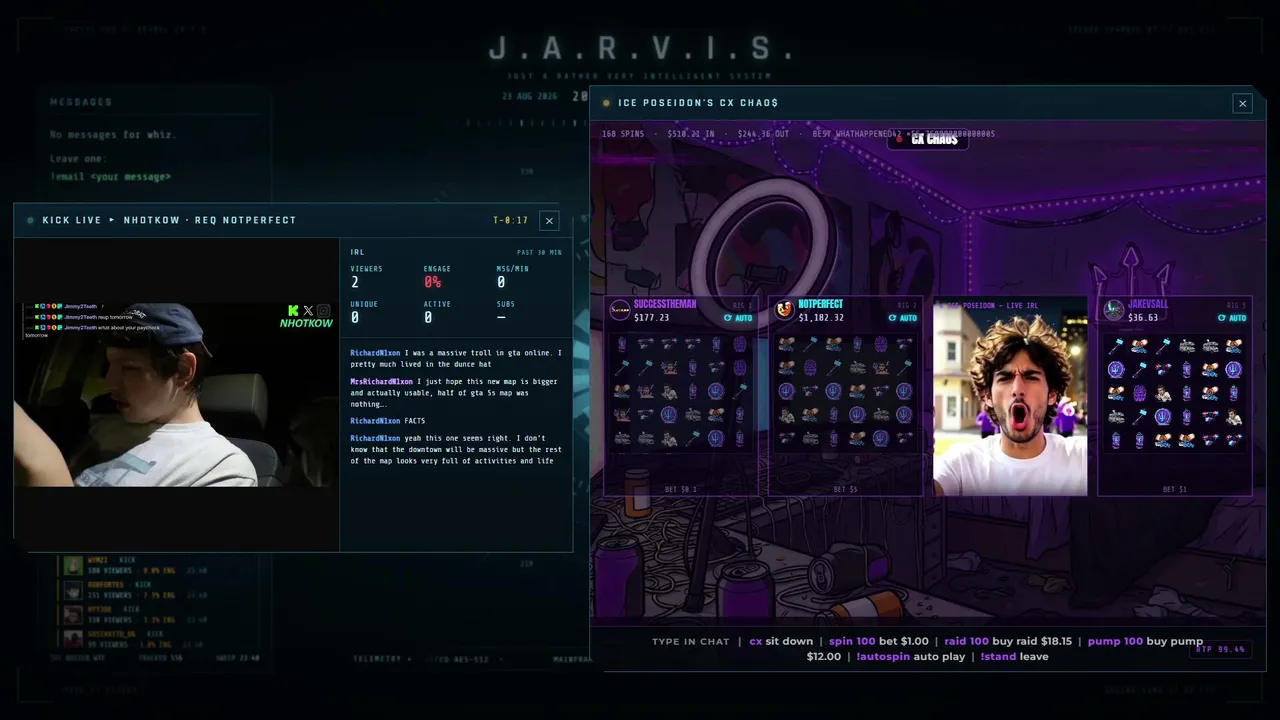
Task: Click the PAST 30 MIN label
Action: (x=539, y=252)
